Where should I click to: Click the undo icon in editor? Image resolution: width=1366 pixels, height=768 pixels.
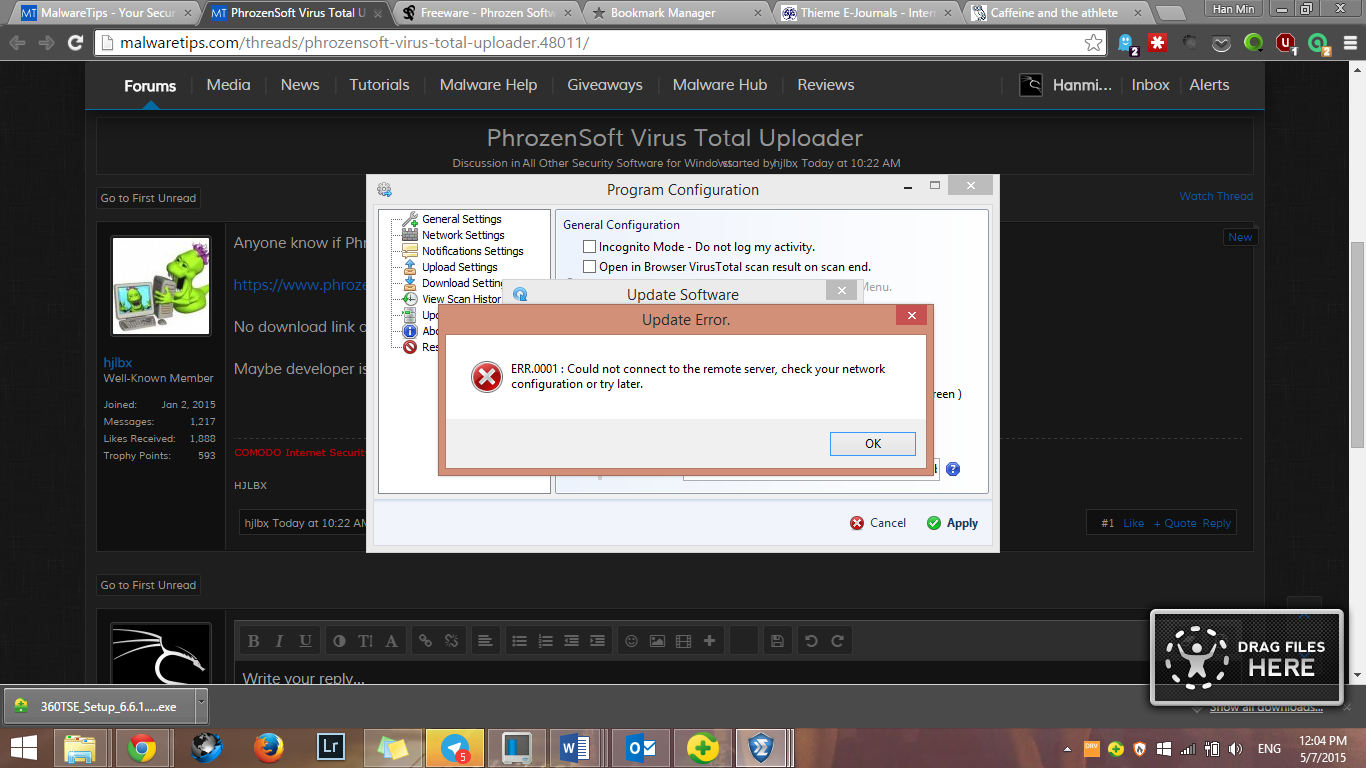(x=811, y=641)
